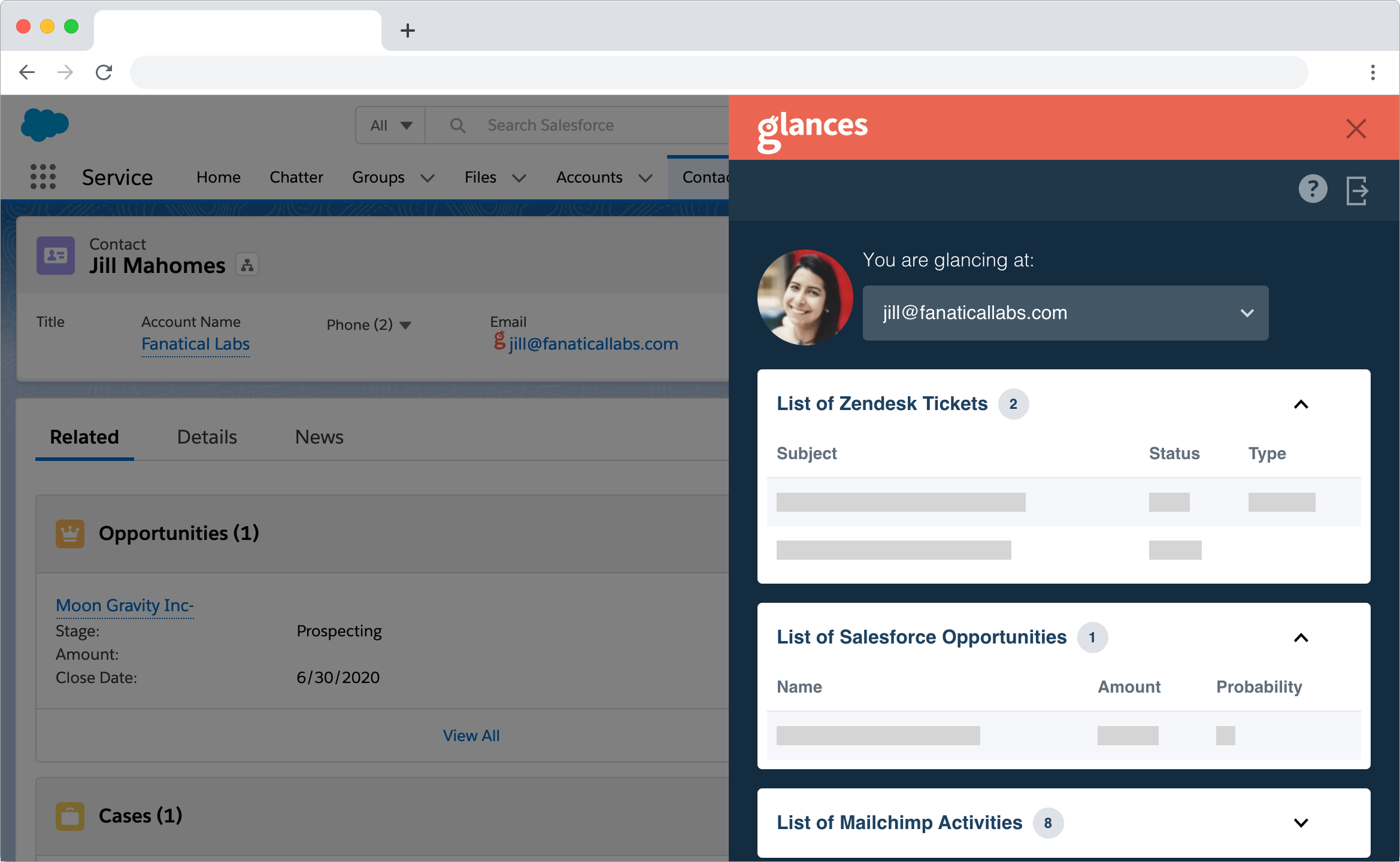Click the macOS red close button
This screenshot has height=862, width=1400.
(23, 26)
